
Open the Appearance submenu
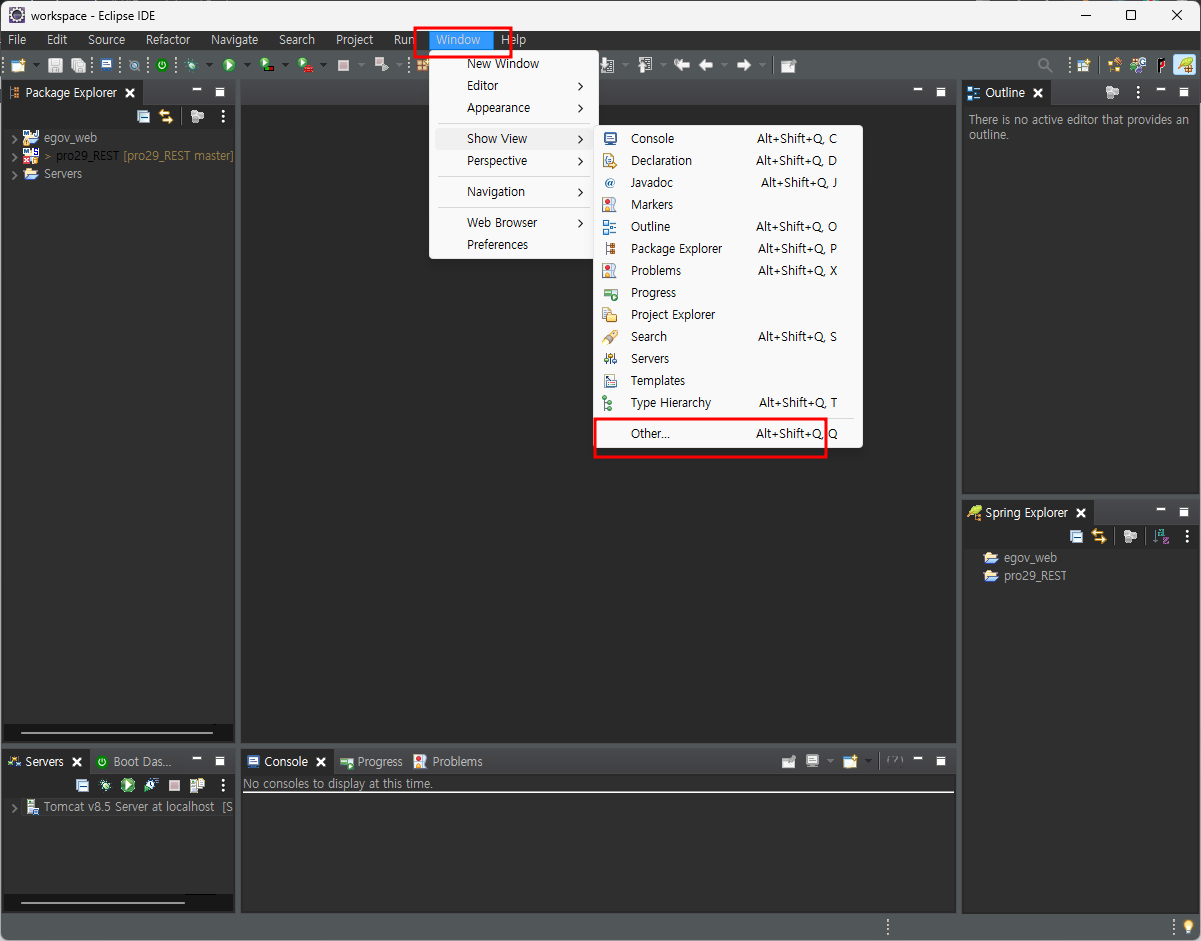514,108
